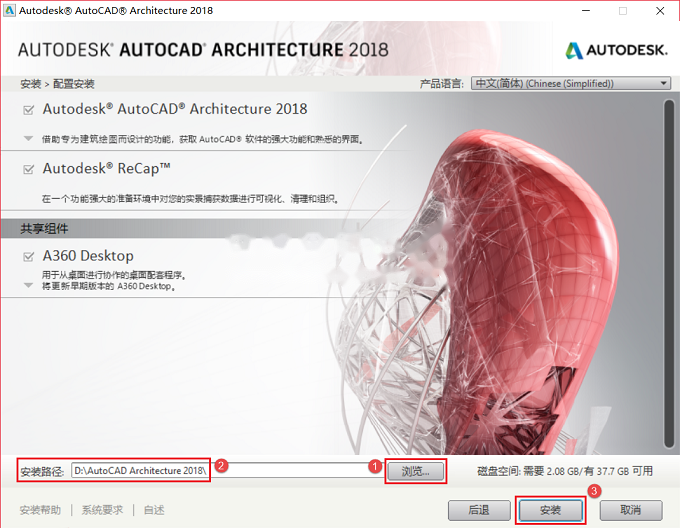Select the A360 Desktop product title
This screenshot has height=528, width=680.
point(88,256)
